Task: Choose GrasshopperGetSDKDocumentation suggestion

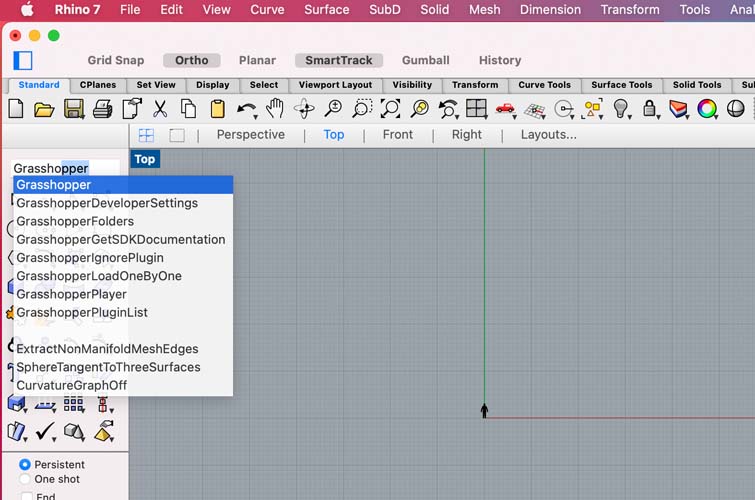Action: tap(123, 240)
